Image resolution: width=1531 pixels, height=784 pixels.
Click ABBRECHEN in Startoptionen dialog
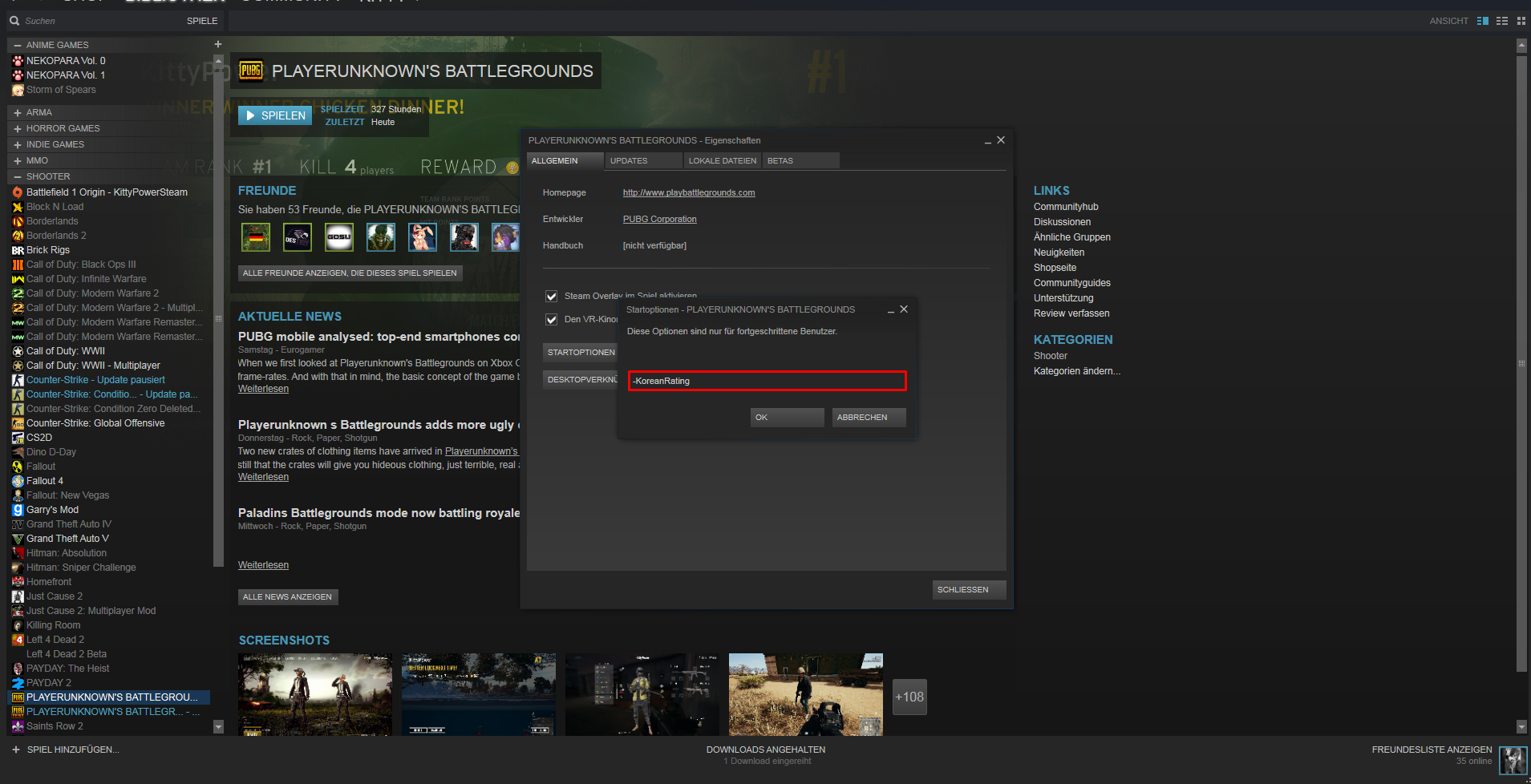click(x=869, y=418)
